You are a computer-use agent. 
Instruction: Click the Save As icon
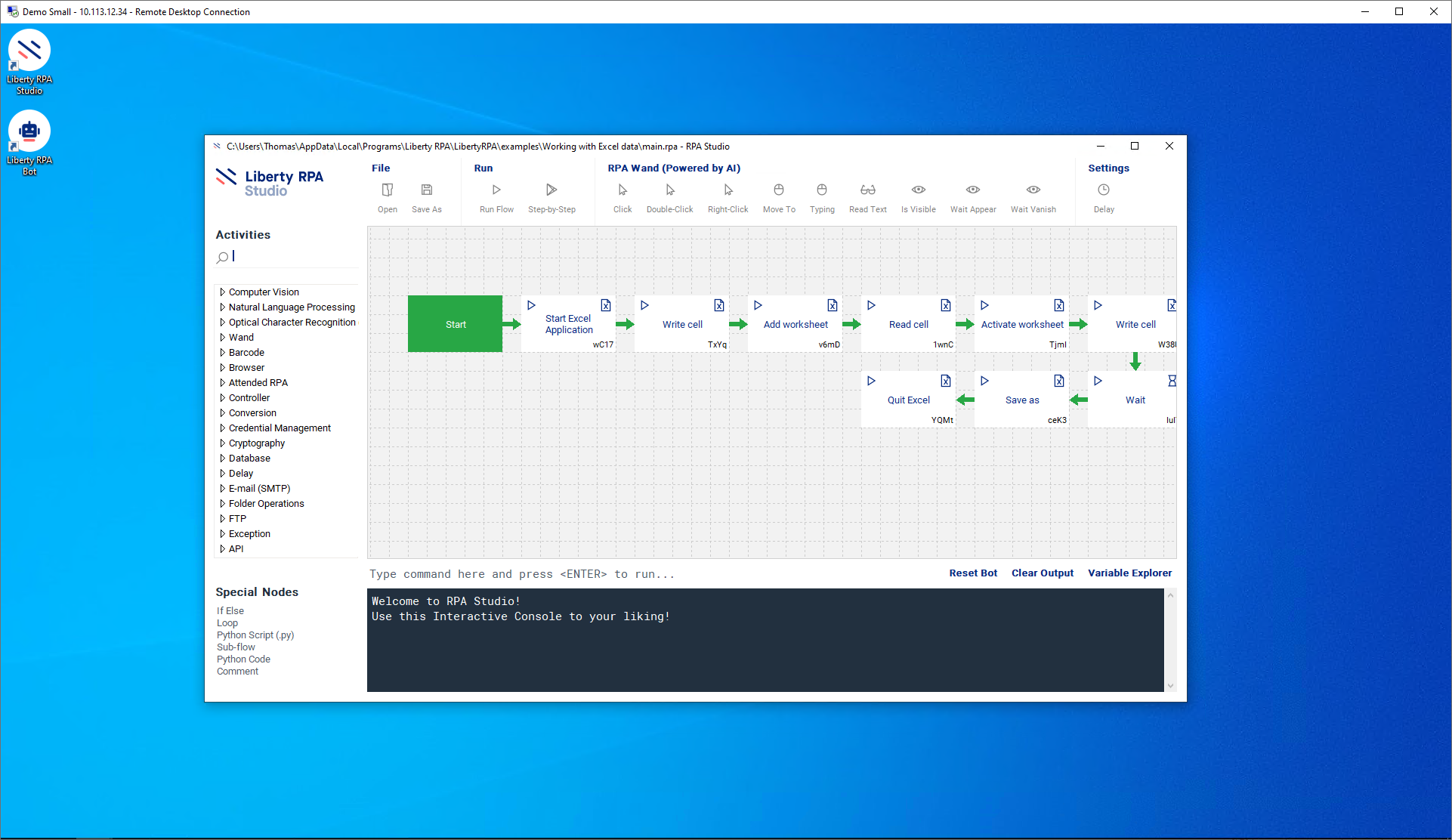tap(426, 190)
